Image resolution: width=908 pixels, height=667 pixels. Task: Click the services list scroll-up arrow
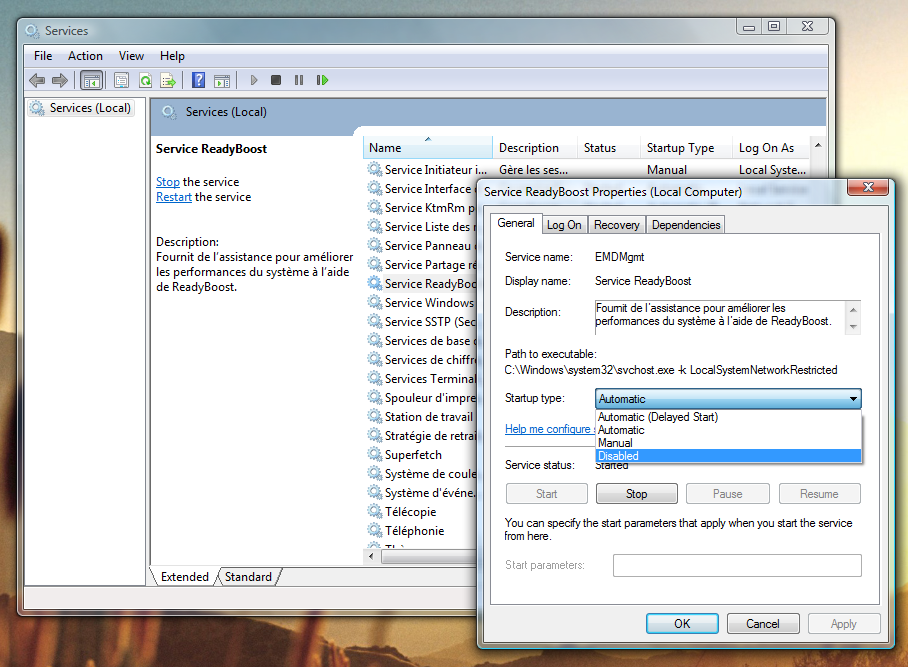pos(818,145)
